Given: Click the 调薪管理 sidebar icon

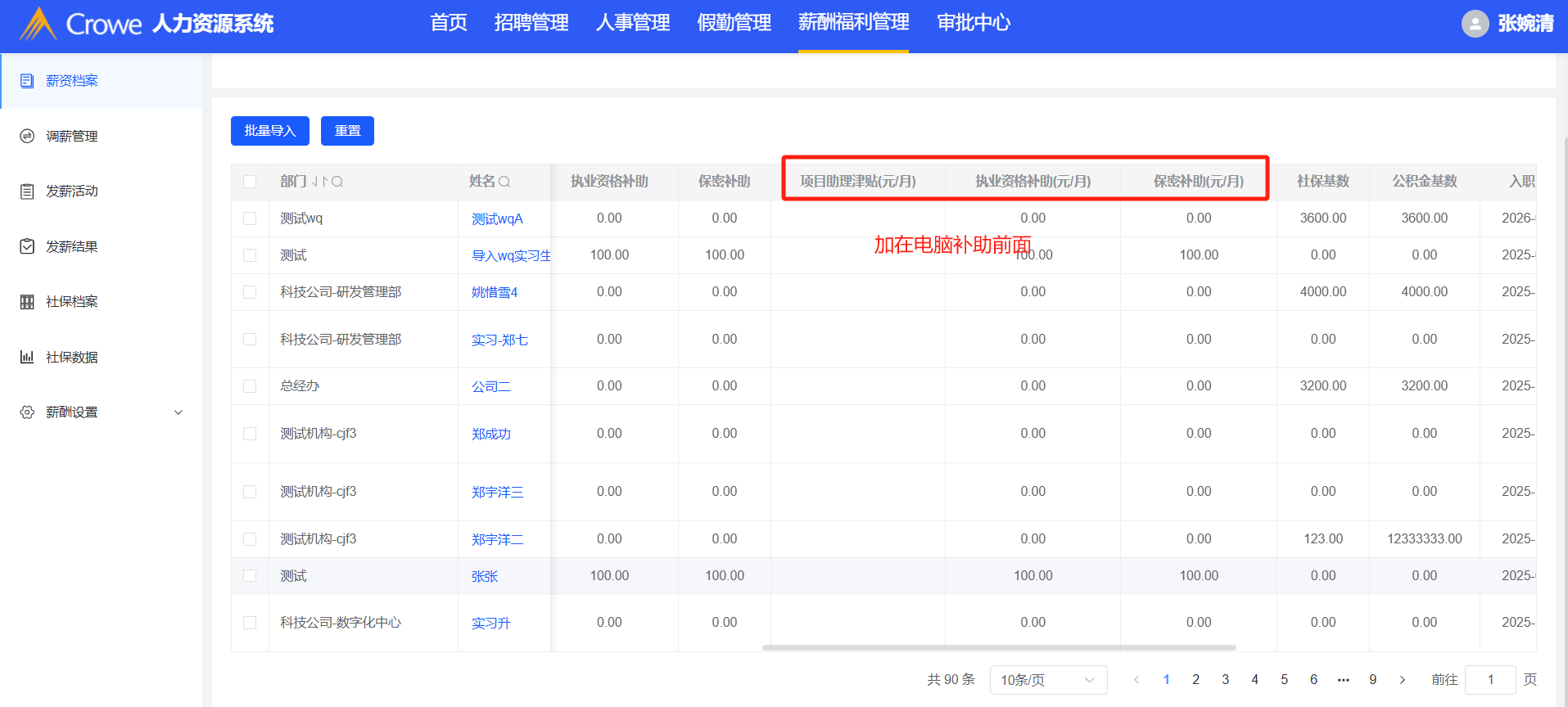Looking at the screenshot, I should 27,136.
